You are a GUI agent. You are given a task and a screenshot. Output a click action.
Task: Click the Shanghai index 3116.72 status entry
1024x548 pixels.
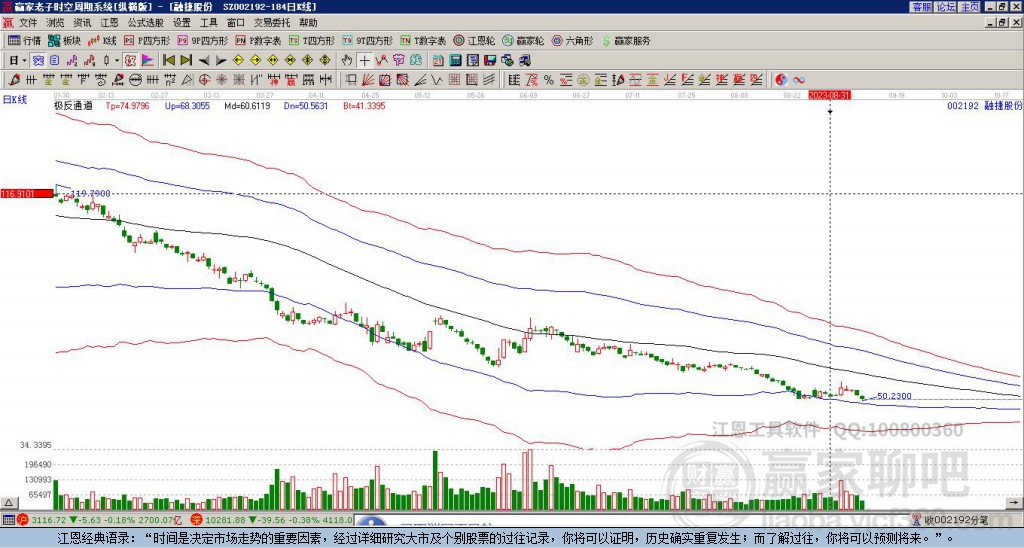[x=100, y=520]
